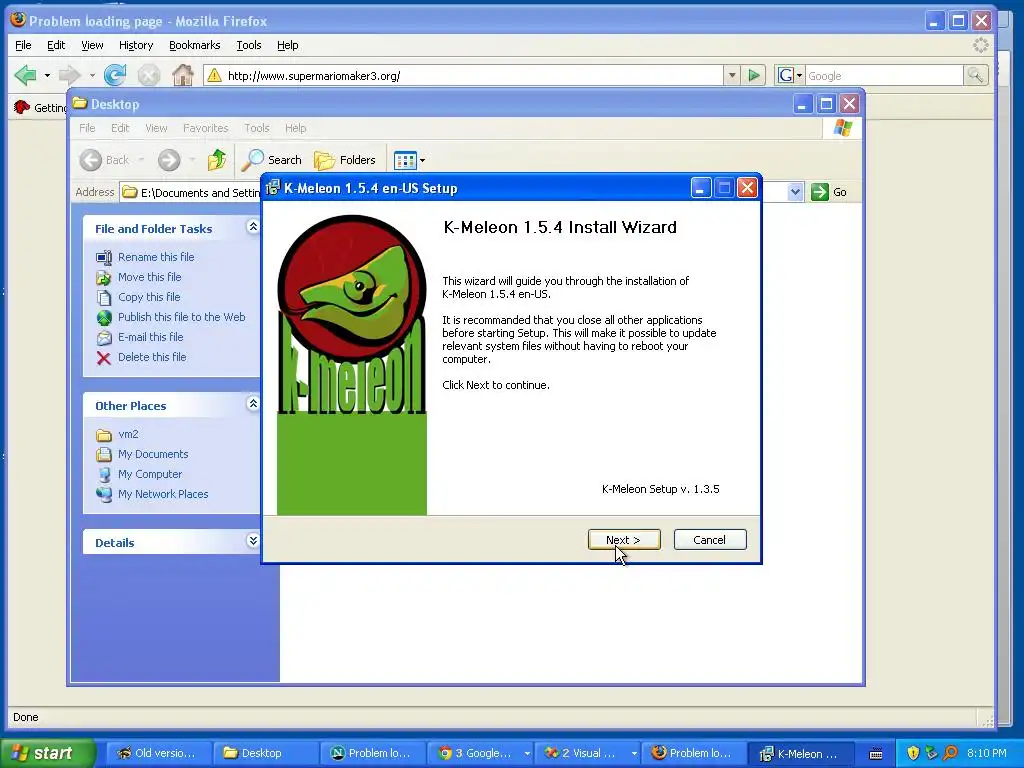Click Search in the explorer toolbar
Screen dimensions: 1024x768
point(272,160)
